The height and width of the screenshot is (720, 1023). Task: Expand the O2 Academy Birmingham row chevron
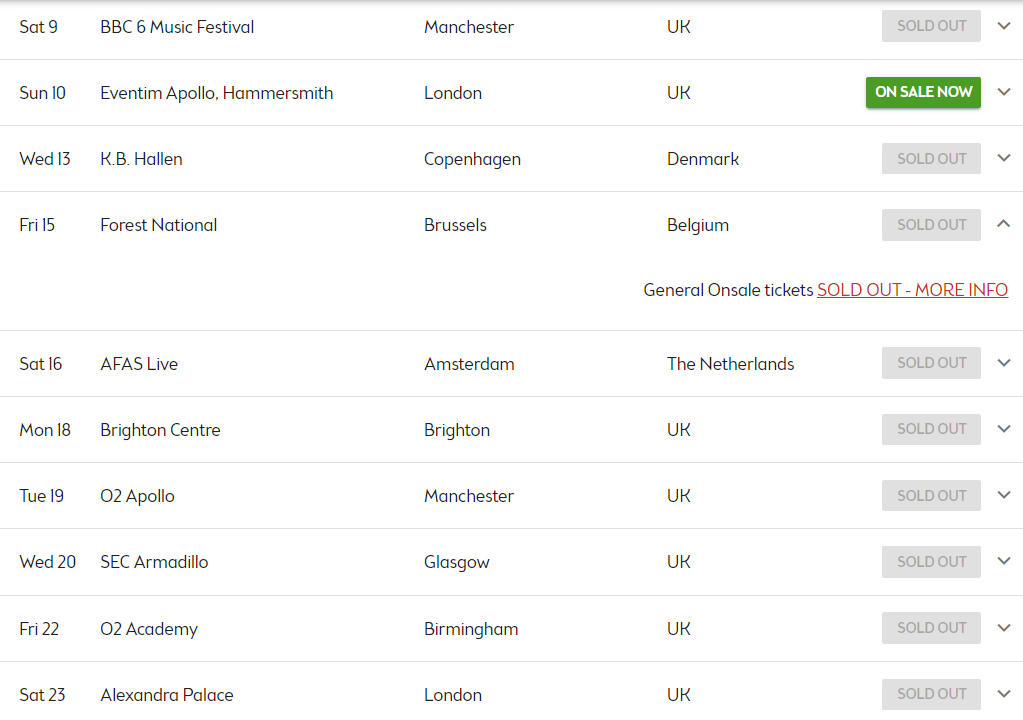tap(1004, 627)
